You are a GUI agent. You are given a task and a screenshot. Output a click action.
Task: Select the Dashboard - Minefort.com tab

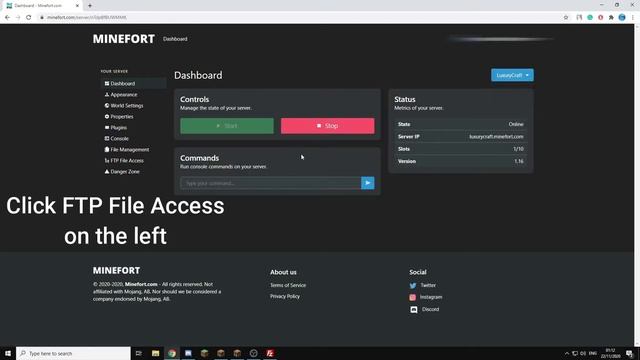tap(42, 6)
